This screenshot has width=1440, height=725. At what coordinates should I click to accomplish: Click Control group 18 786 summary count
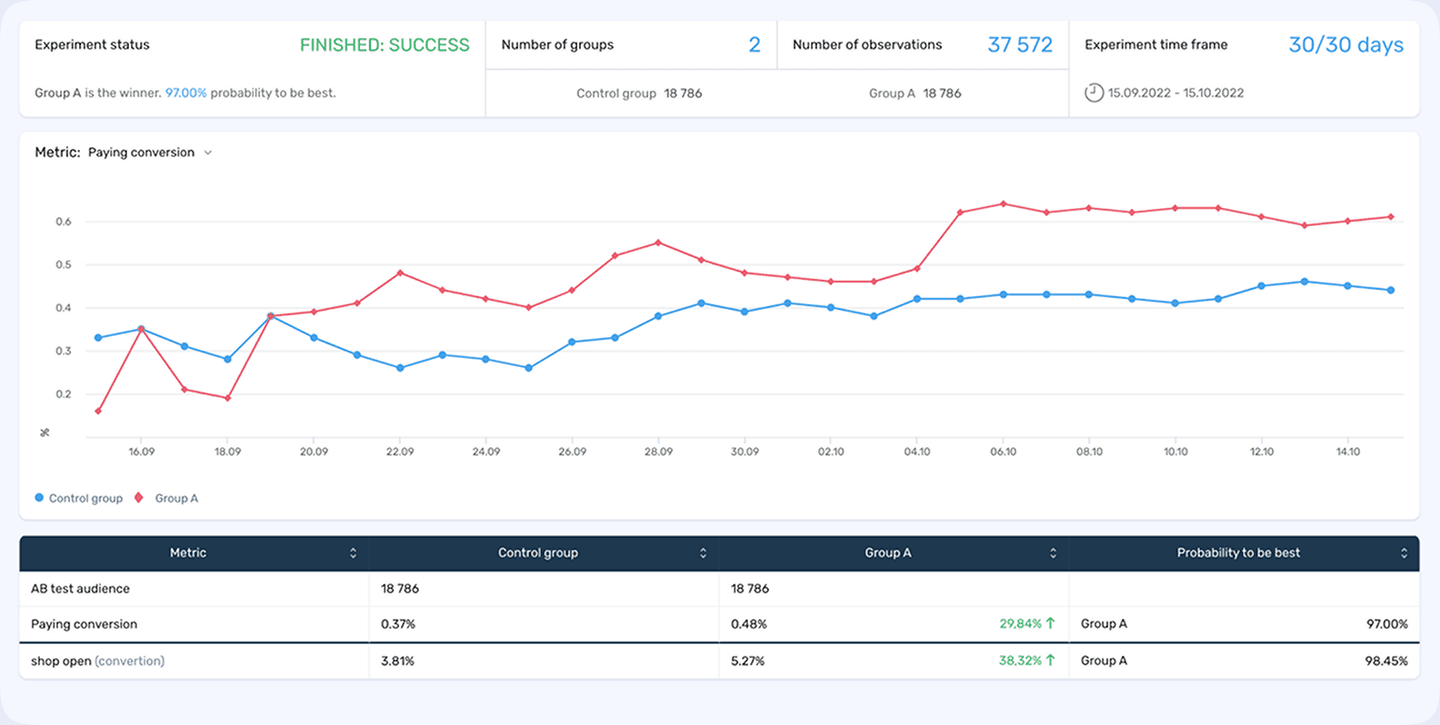click(x=639, y=93)
